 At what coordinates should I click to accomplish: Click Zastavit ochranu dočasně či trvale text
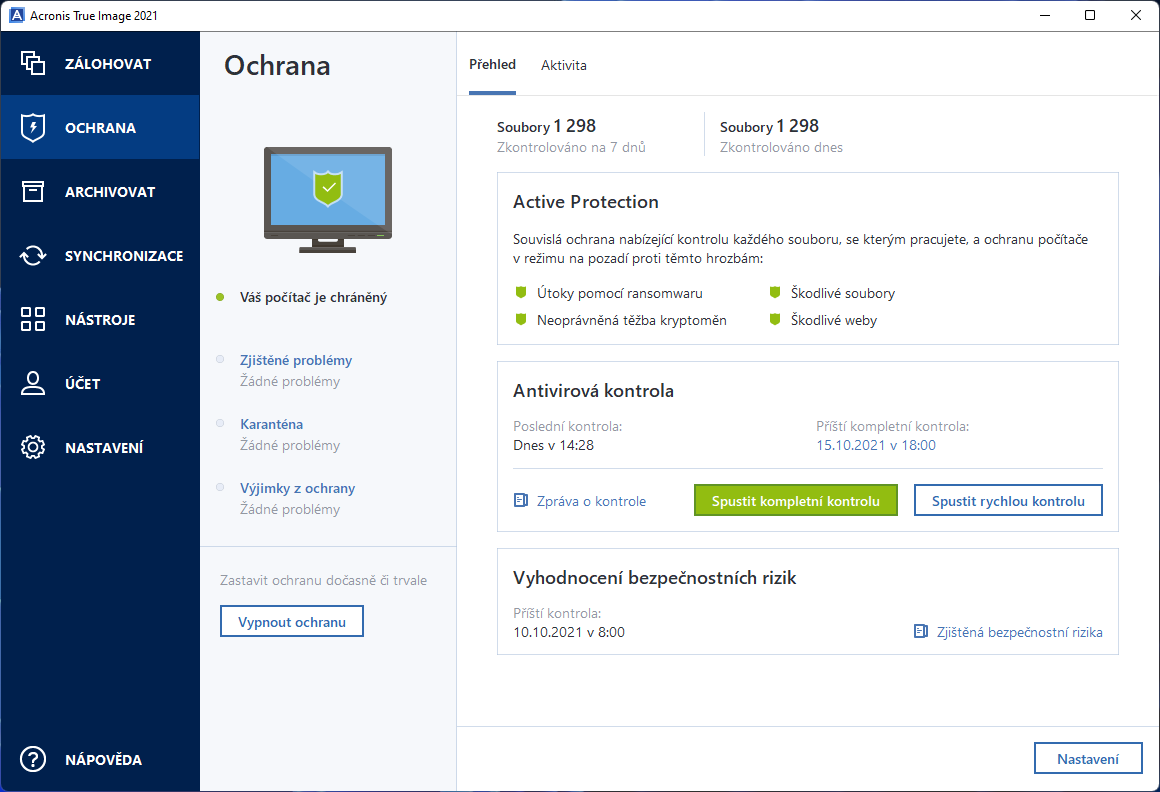point(323,581)
